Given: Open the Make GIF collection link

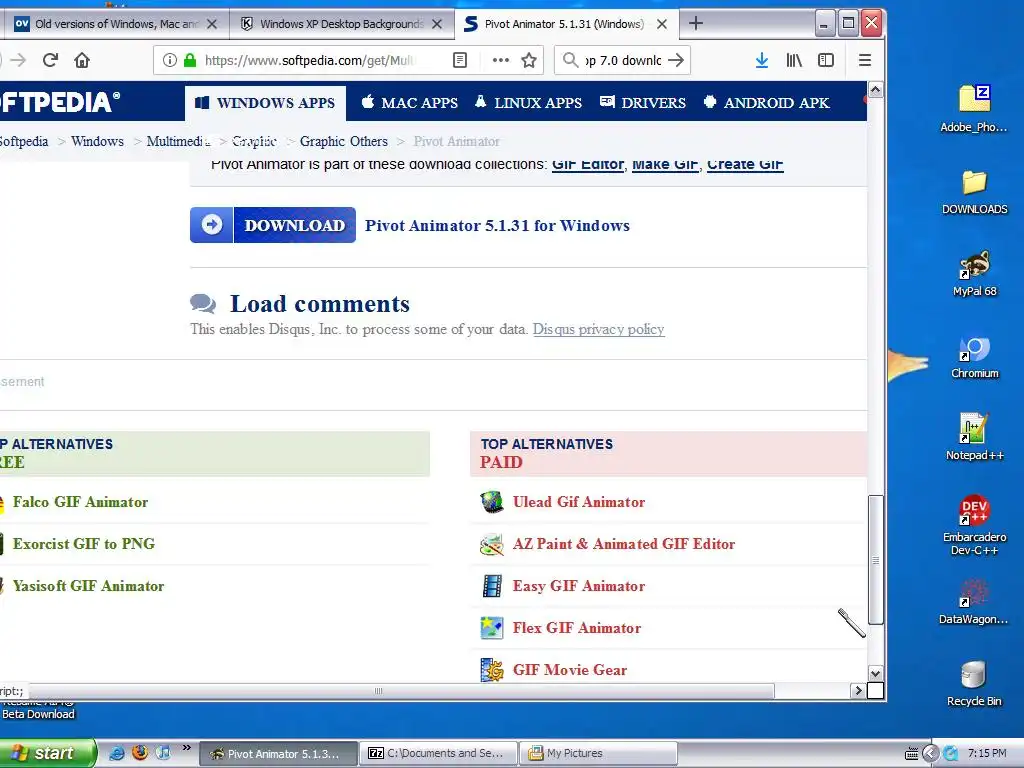Looking at the screenshot, I should 665,165.
